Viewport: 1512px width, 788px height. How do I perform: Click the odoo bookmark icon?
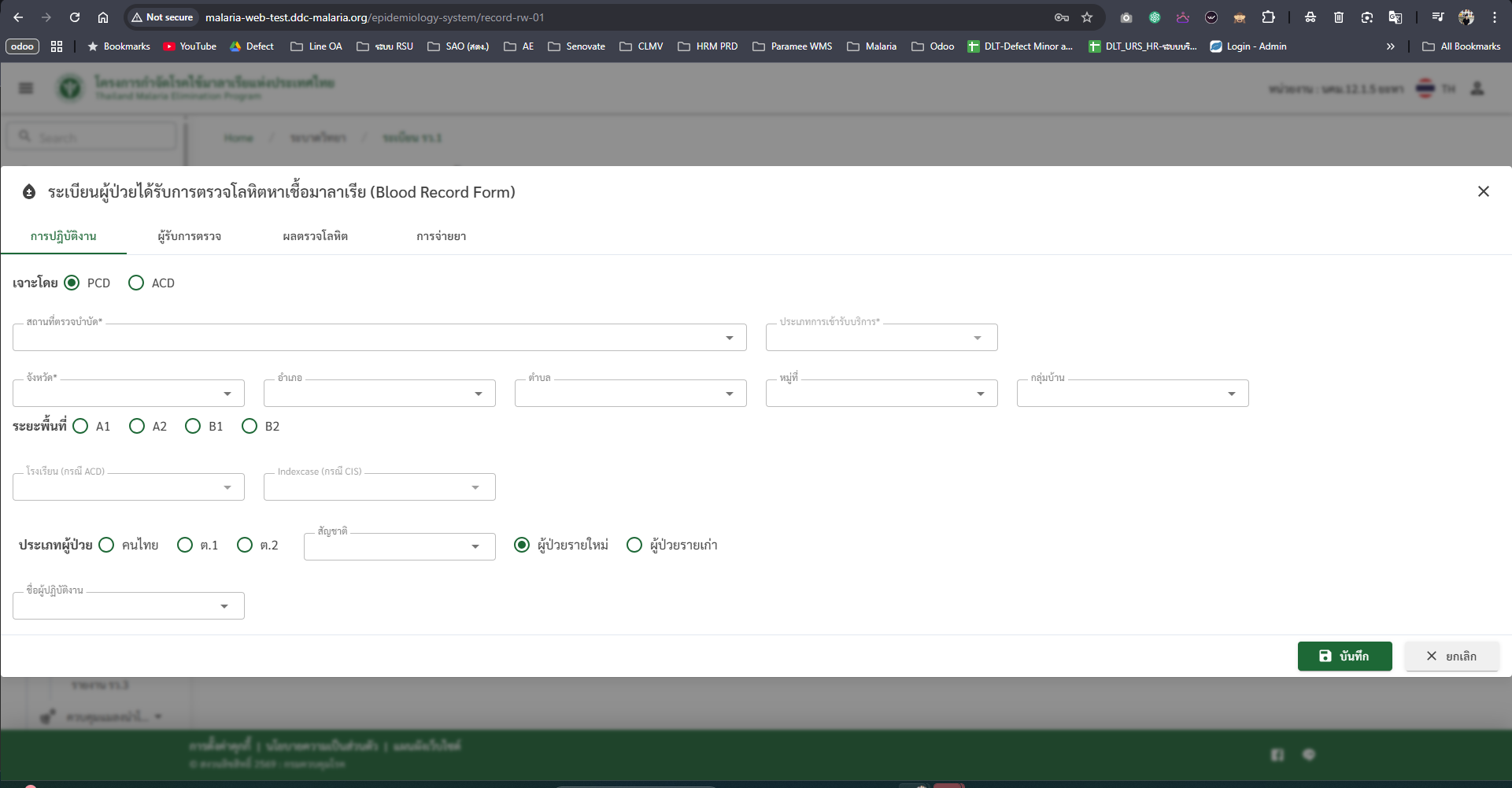click(x=22, y=46)
